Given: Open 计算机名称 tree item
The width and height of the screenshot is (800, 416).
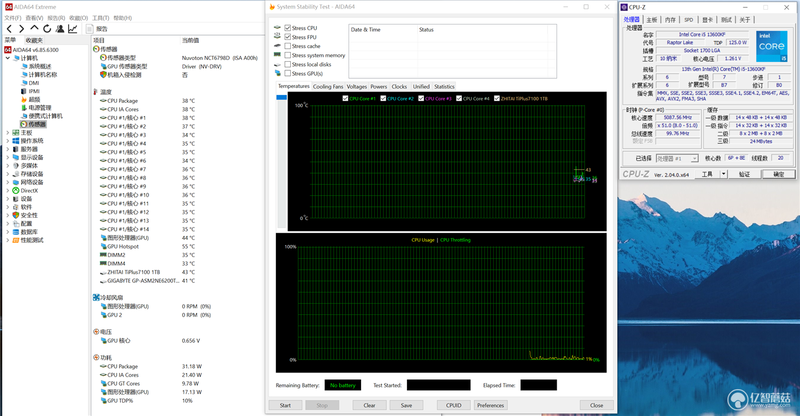Looking at the screenshot, I should pos(39,75).
